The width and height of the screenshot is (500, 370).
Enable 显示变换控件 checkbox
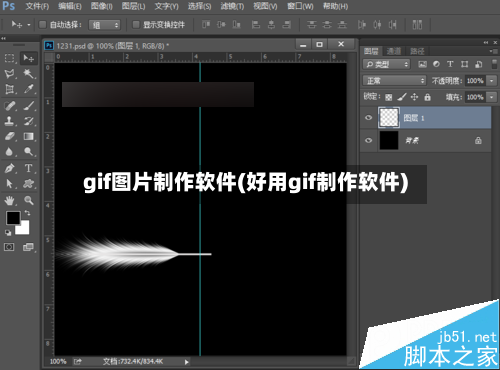click(x=136, y=25)
